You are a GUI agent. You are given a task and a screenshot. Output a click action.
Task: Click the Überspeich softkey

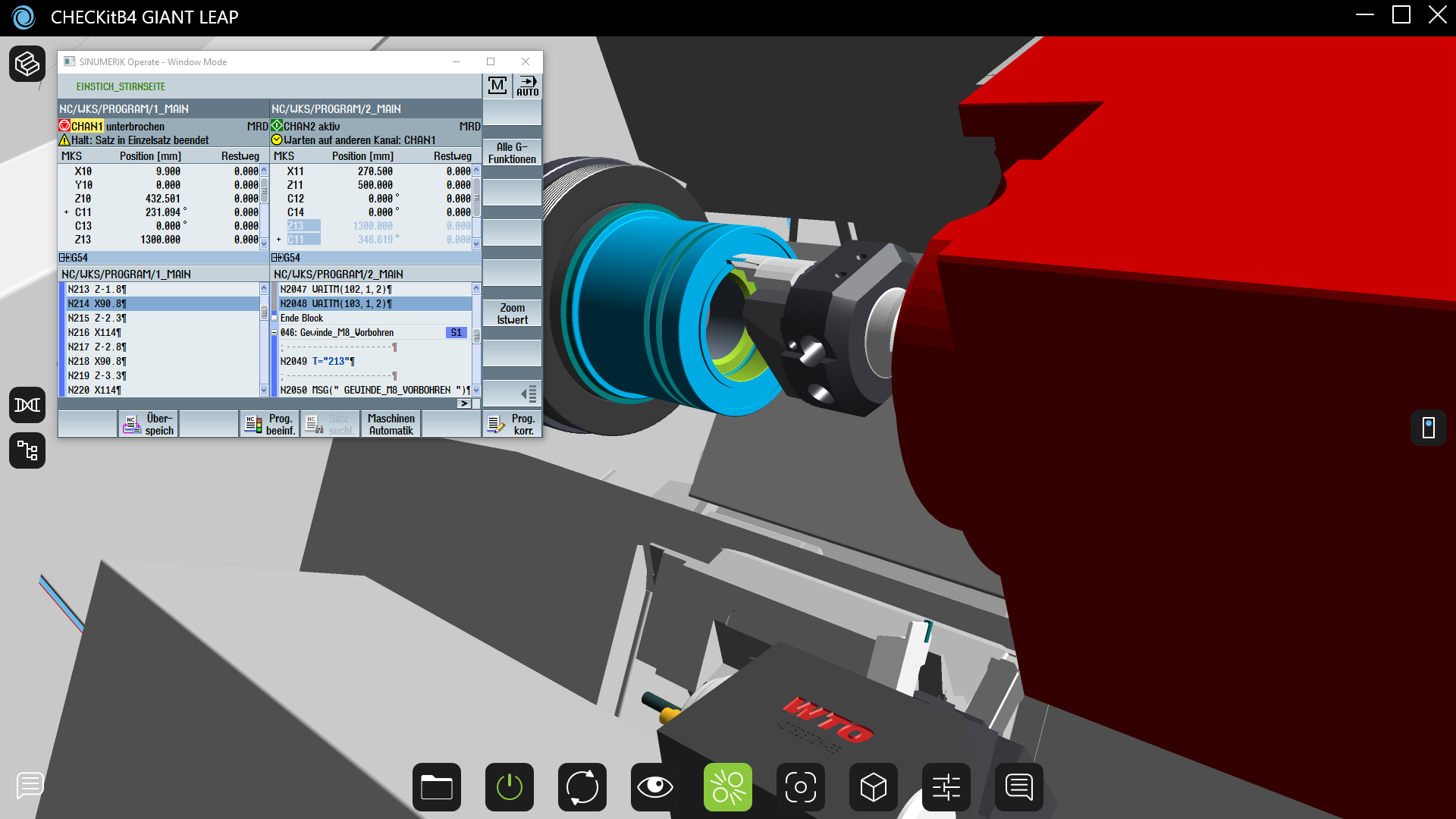tap(149, 424)
